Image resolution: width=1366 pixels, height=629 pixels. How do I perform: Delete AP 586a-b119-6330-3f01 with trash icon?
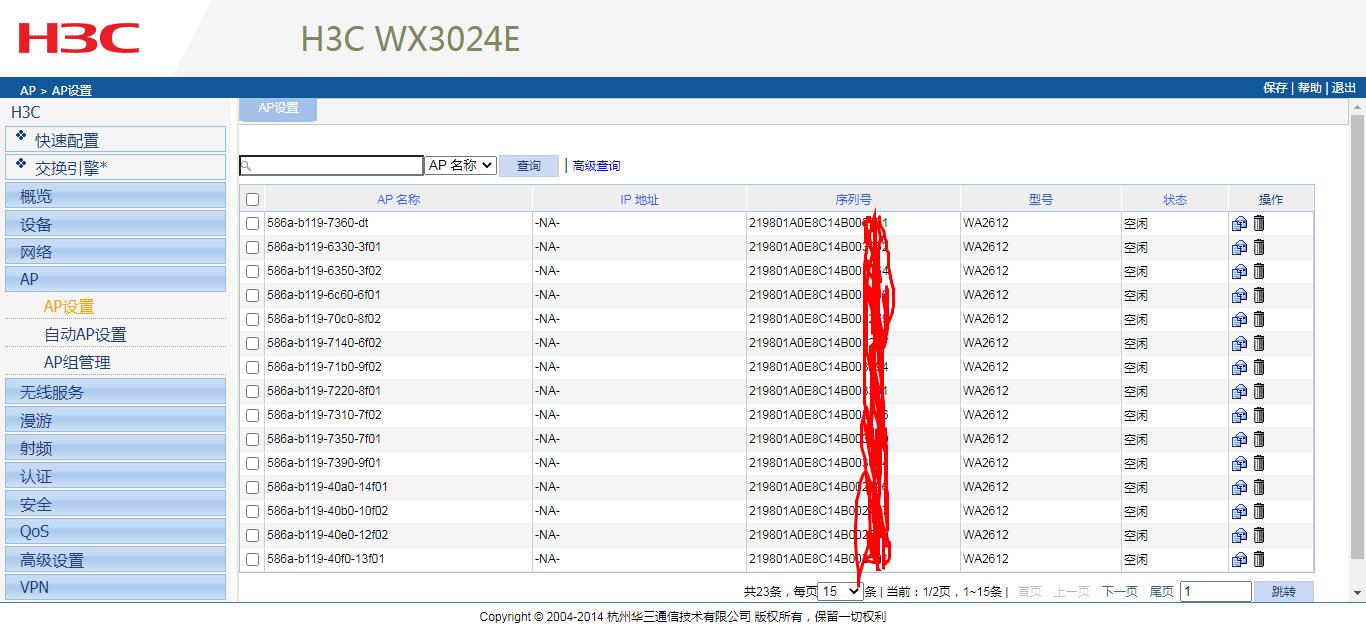click(x=1259, y=247)
